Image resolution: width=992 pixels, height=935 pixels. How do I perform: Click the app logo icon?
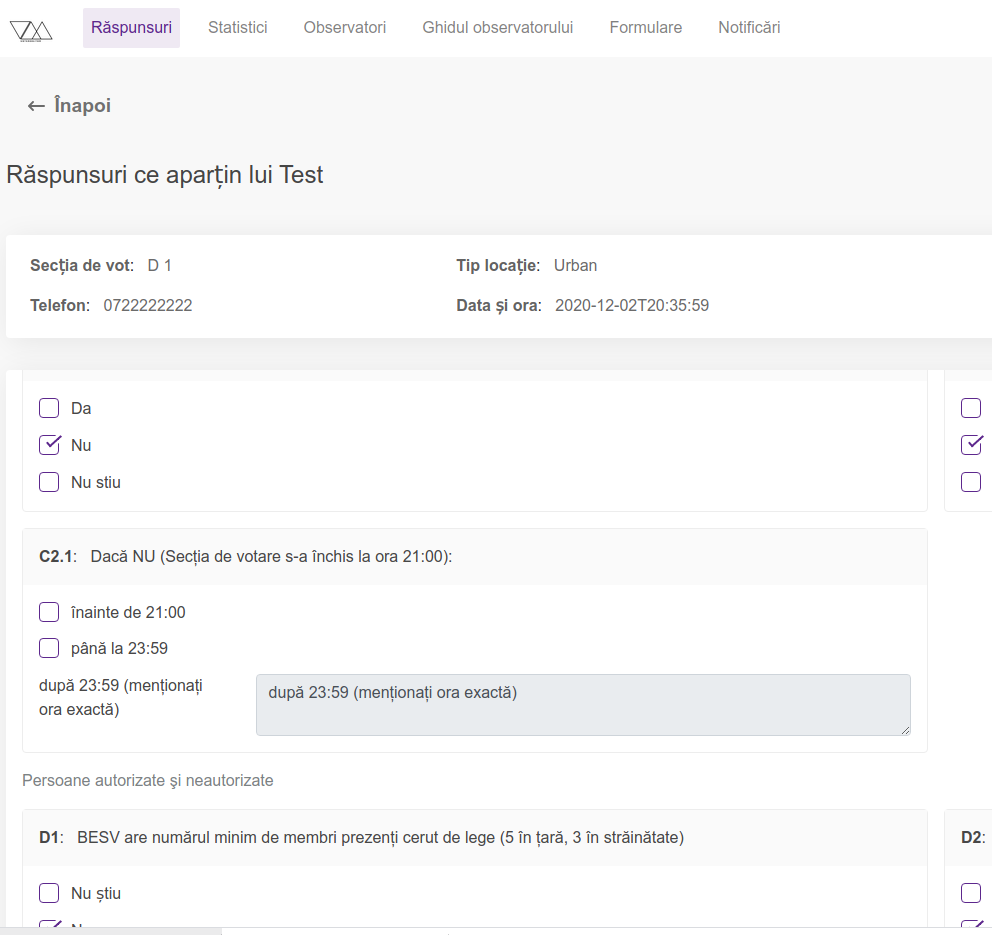(x=30, y=28)
